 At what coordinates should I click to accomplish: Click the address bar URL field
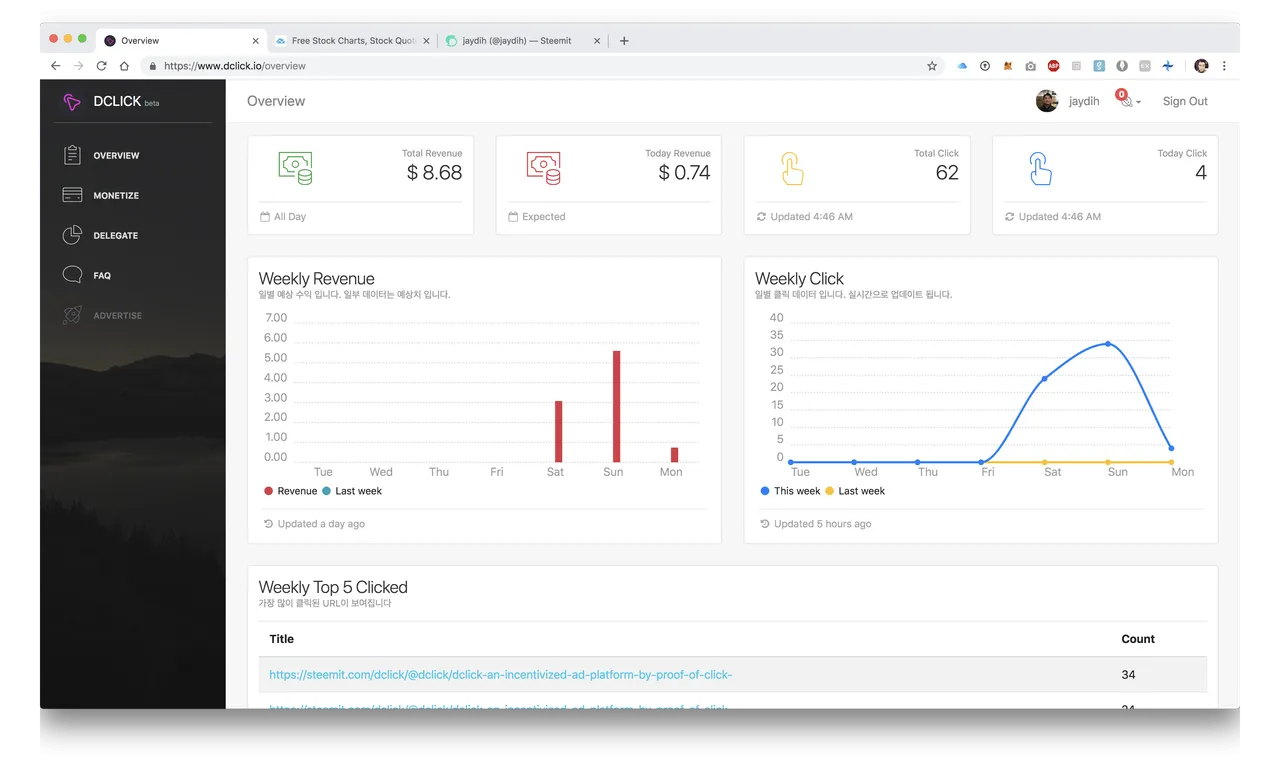(540, 66)
